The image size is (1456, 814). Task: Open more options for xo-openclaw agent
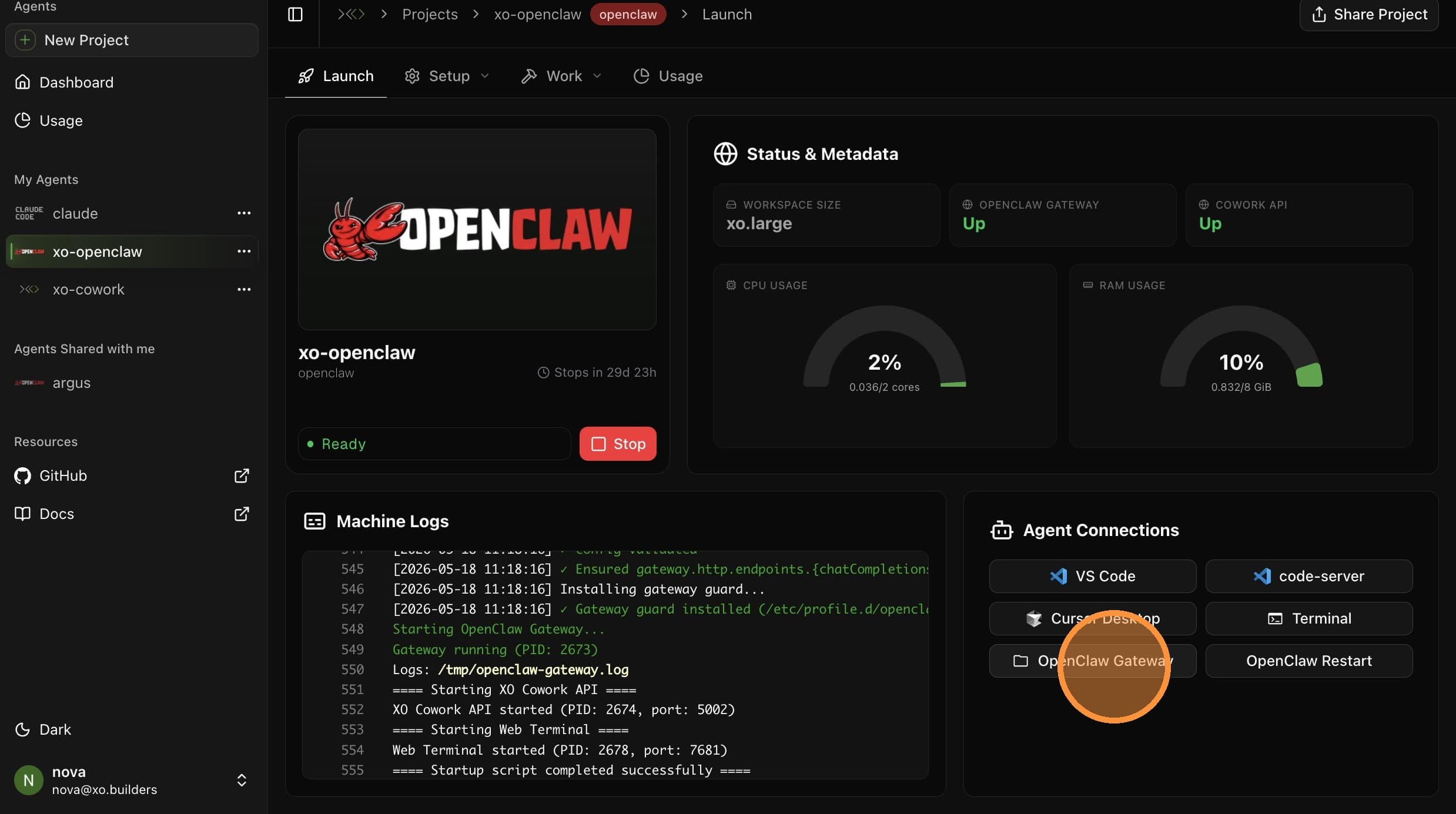[244, 252]
